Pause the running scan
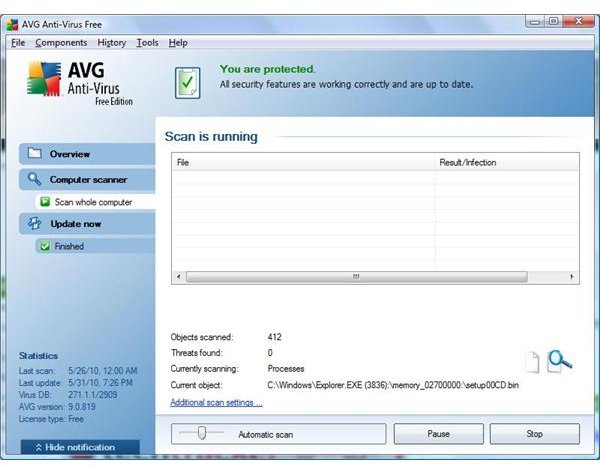Image resolution: width=600 pixels, height=466 pixels. [439, 433]
